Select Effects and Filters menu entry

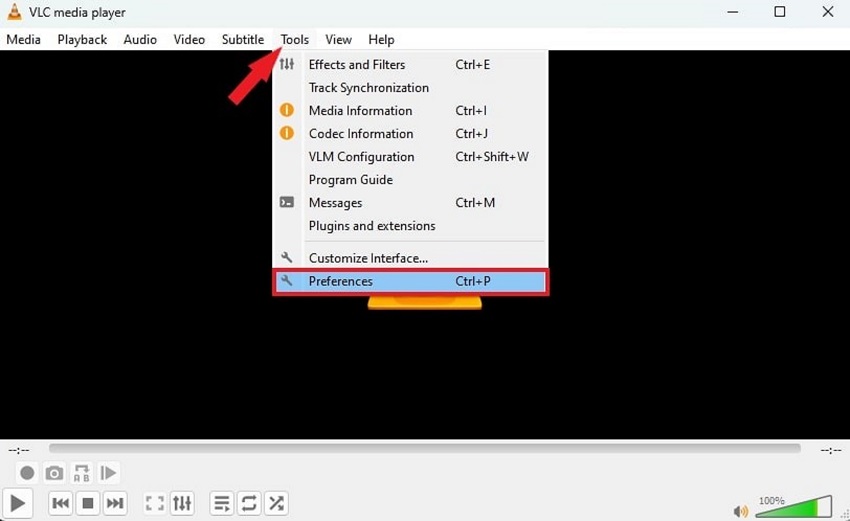410,65
